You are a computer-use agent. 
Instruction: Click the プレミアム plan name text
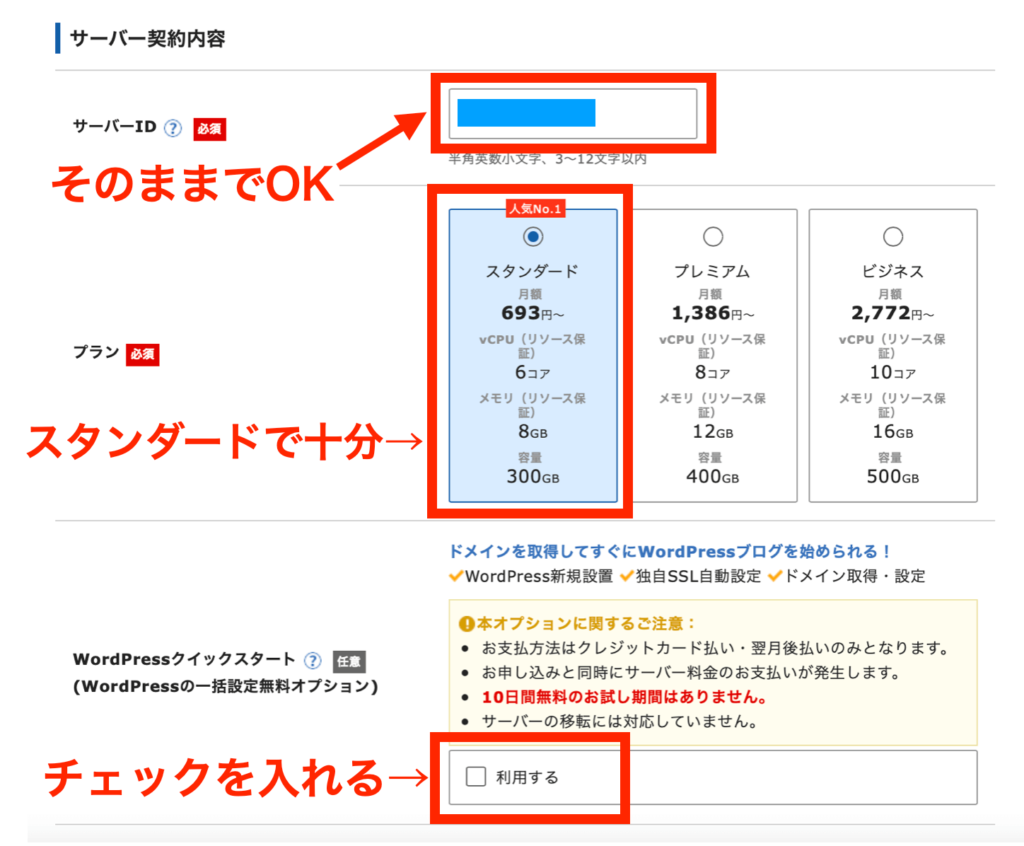point(712,271)
